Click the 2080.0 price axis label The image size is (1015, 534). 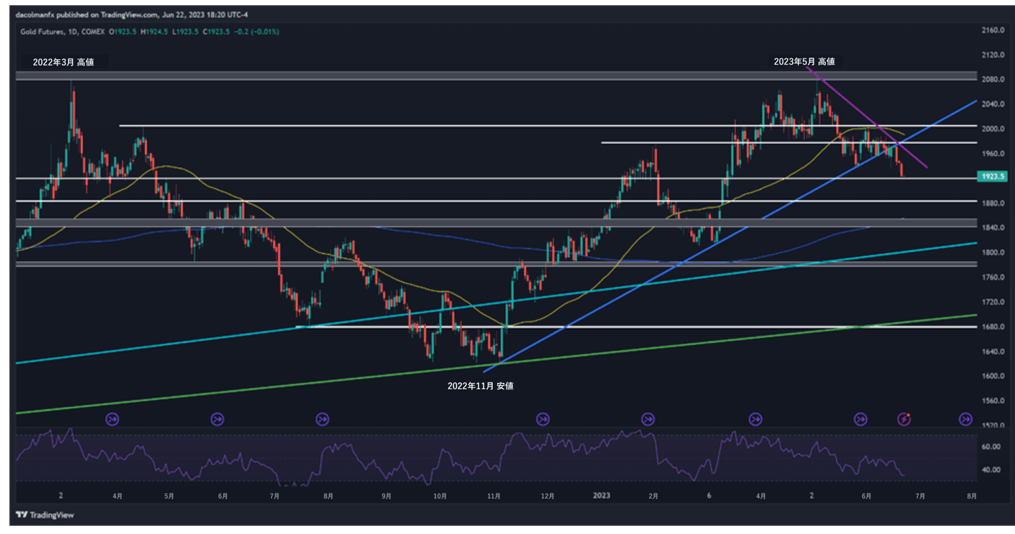coord(992,80)
